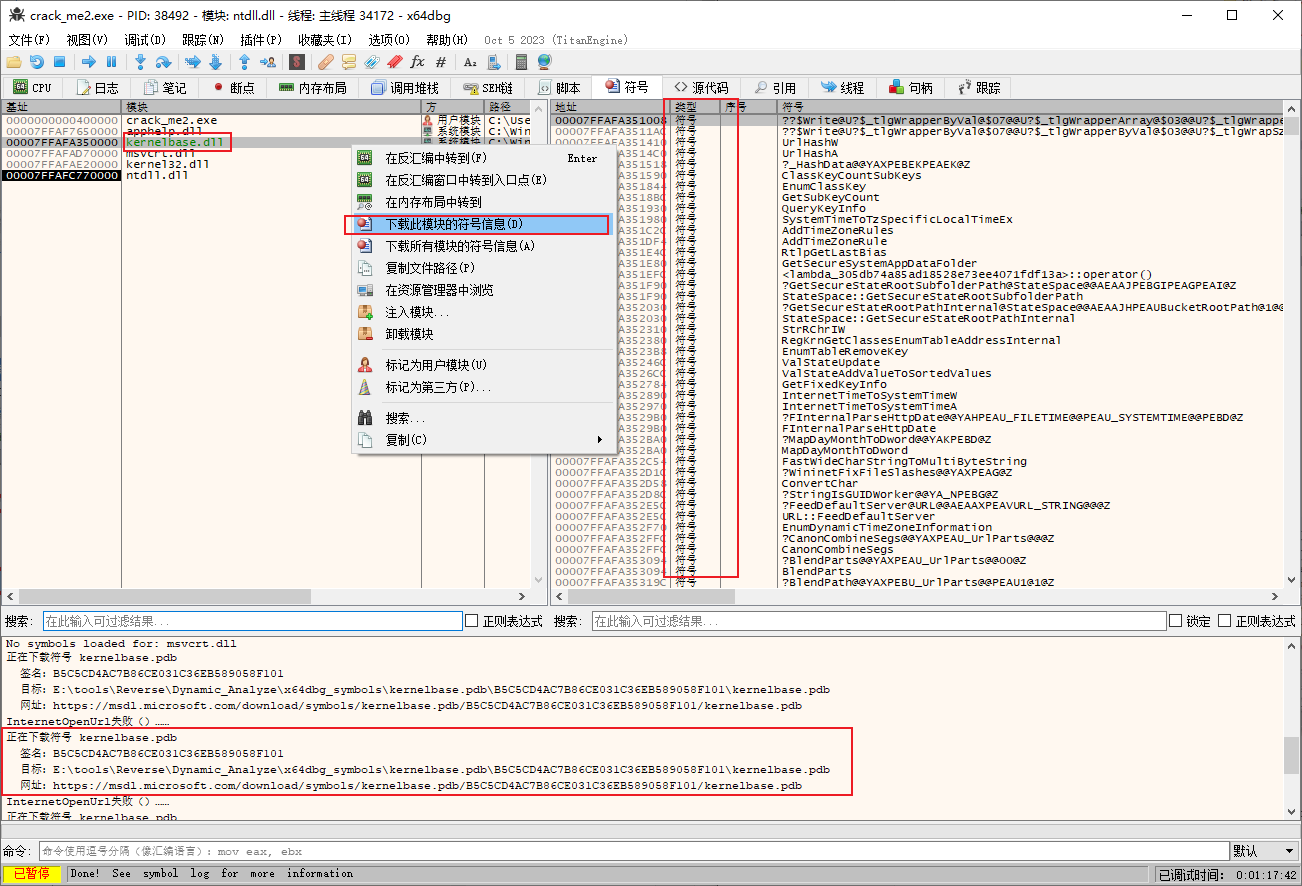Click the fx functions toolbar icon
The image size is (1302, 886).
[417, 62]
